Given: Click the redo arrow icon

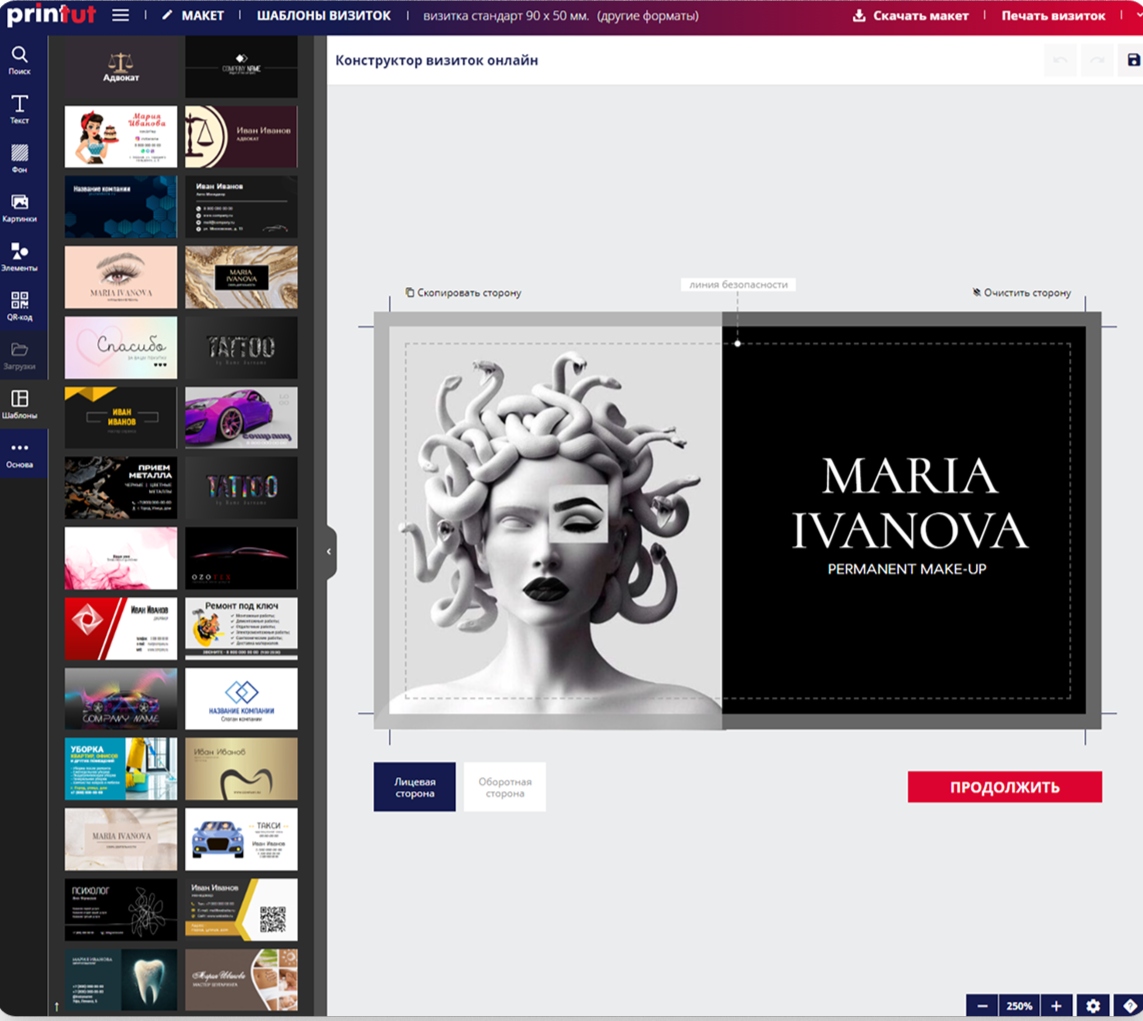Looking at the screenshot, I should coord(1096,60).
